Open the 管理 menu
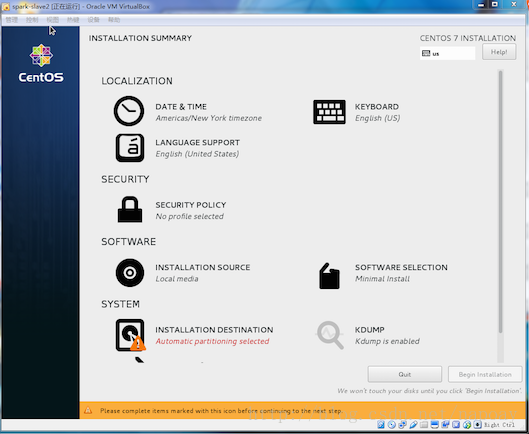This screenshot has height=434, width=529. point(12,20)
